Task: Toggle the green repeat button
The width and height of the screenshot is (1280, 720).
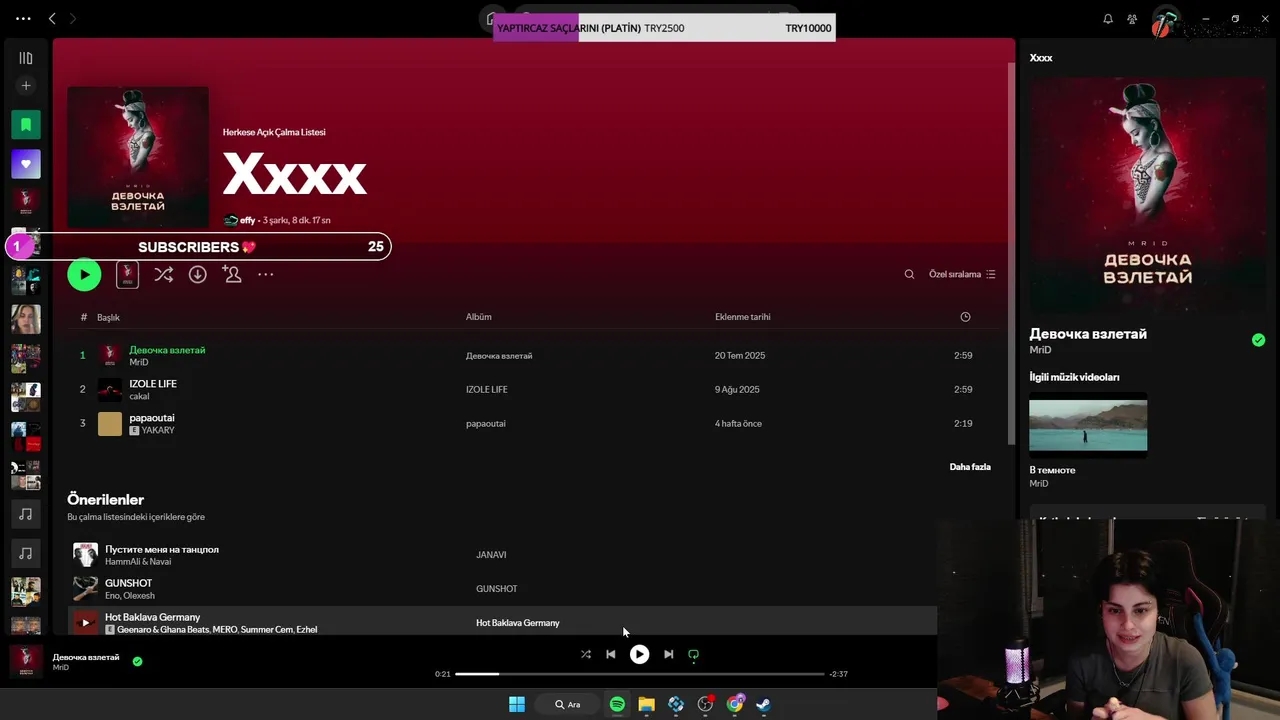Action: point(693,655)
